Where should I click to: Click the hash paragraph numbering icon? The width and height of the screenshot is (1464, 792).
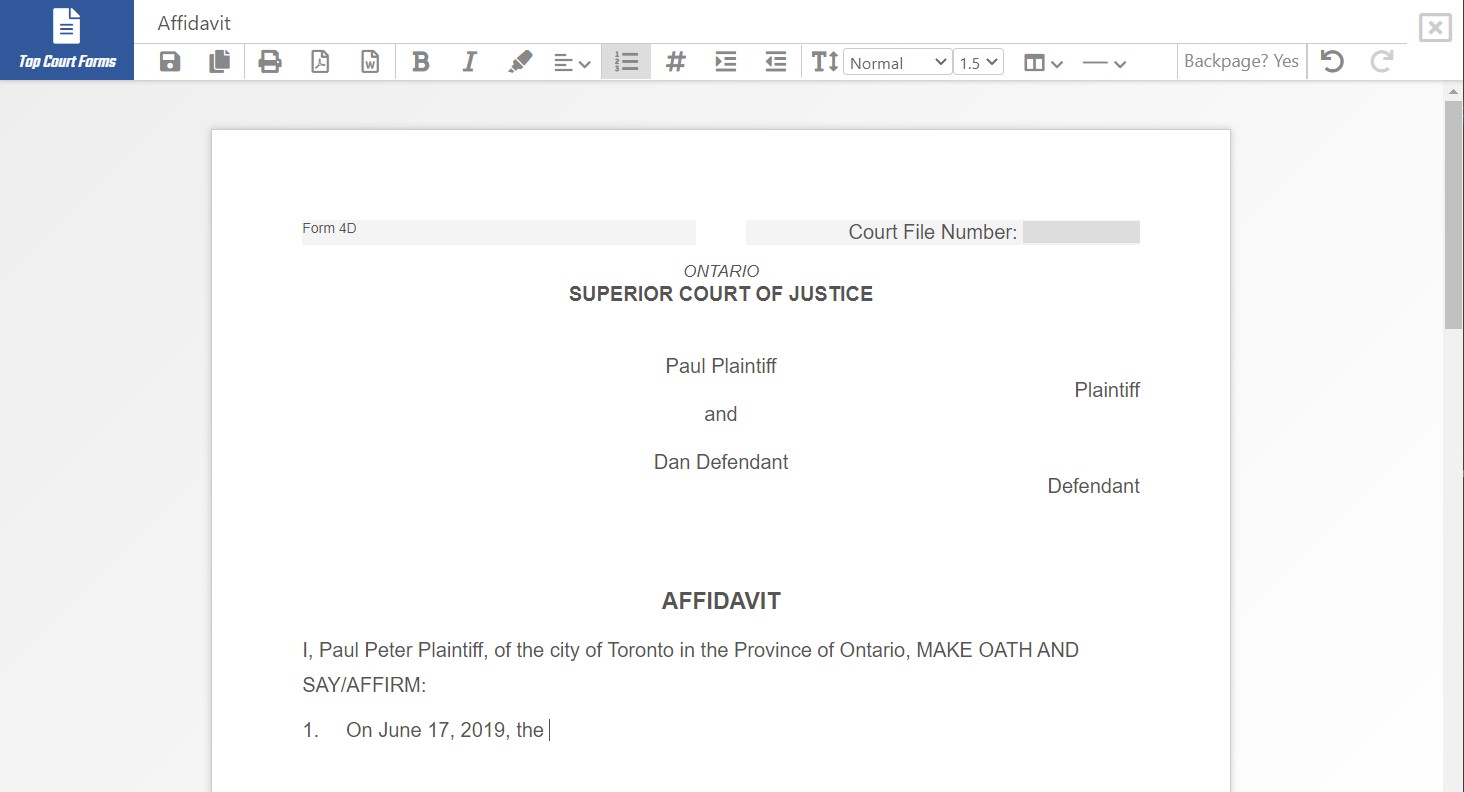coord(676,62)
